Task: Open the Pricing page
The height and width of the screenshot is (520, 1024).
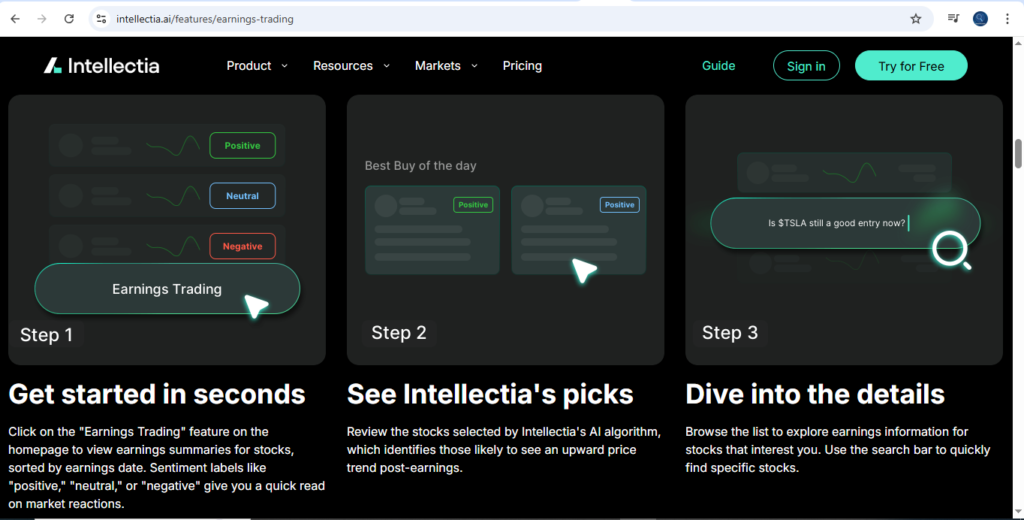Action: click(x=522, y=65)
